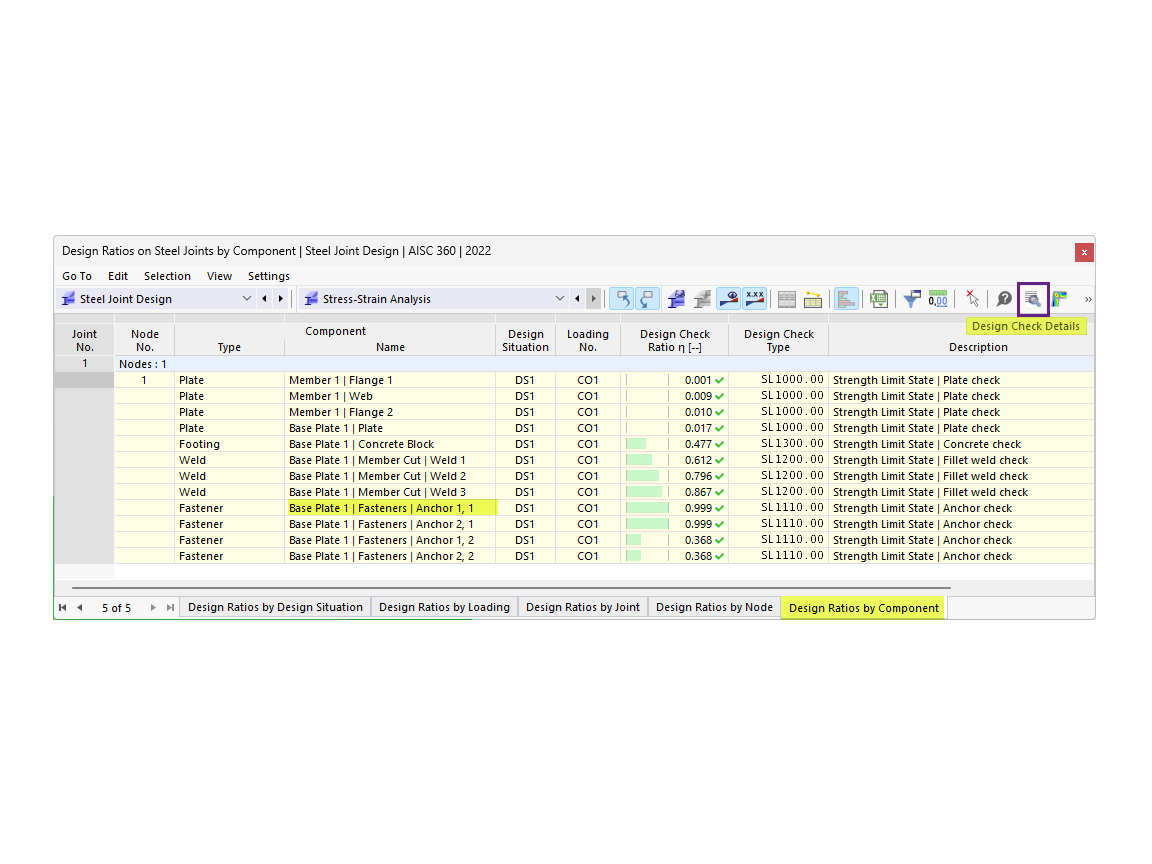Go to next table beside Stress-Strain Analysis
This screenshot has width=1152, height=864.
tap(594, 299)
